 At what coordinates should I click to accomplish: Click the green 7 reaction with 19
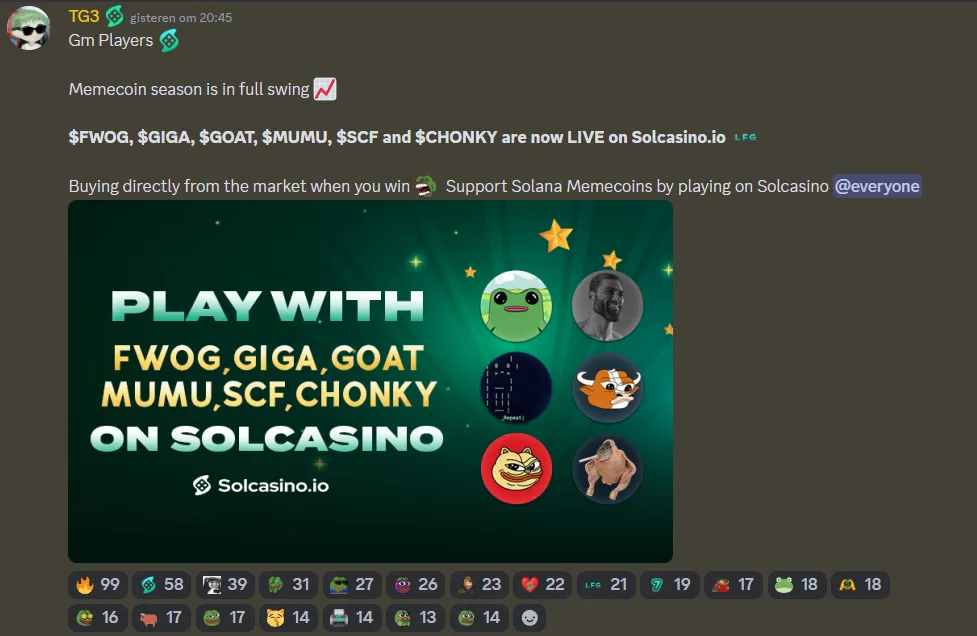pyautogui.click(x=670, y=584)
